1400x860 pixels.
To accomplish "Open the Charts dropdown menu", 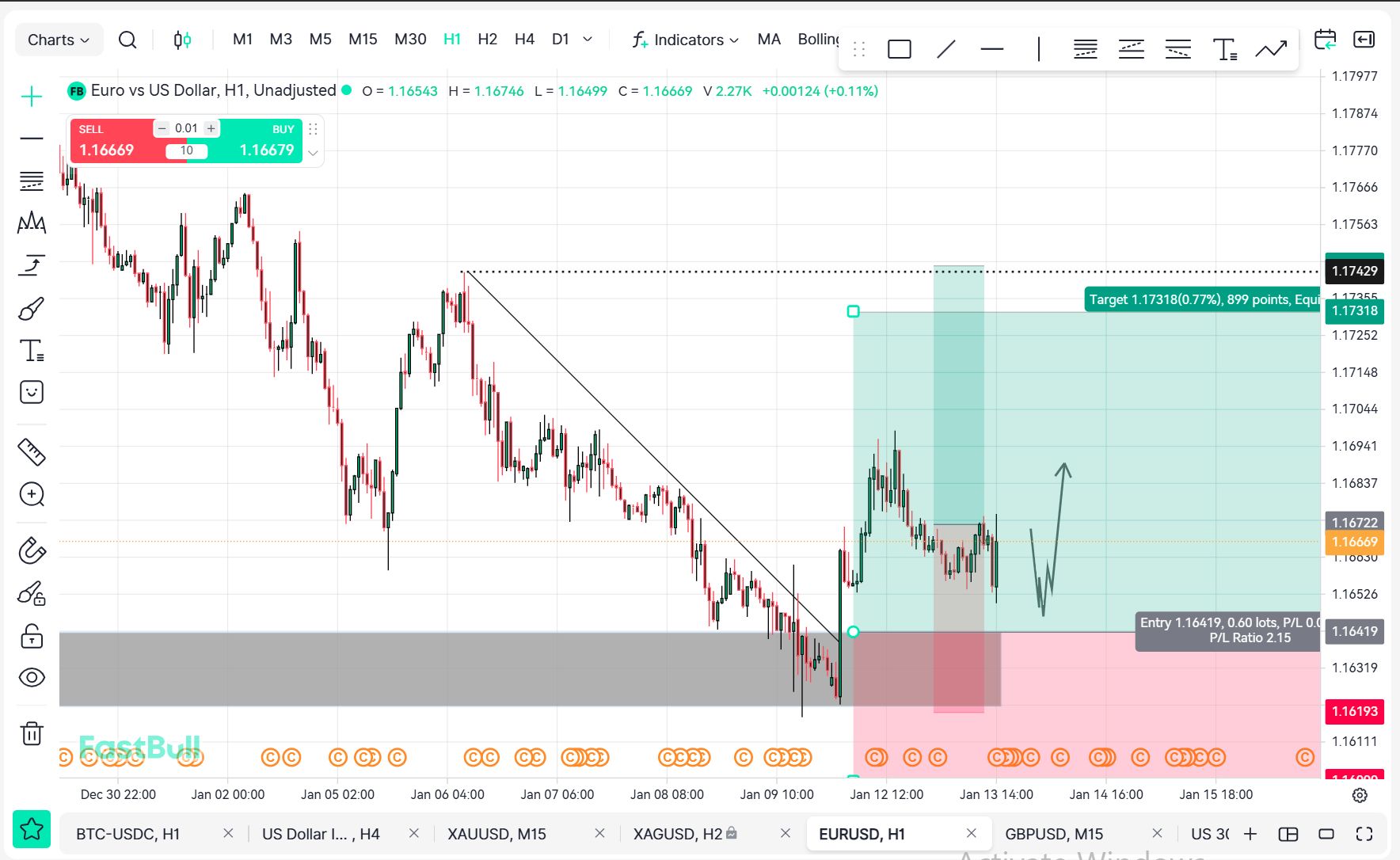I will click(59, 40).
